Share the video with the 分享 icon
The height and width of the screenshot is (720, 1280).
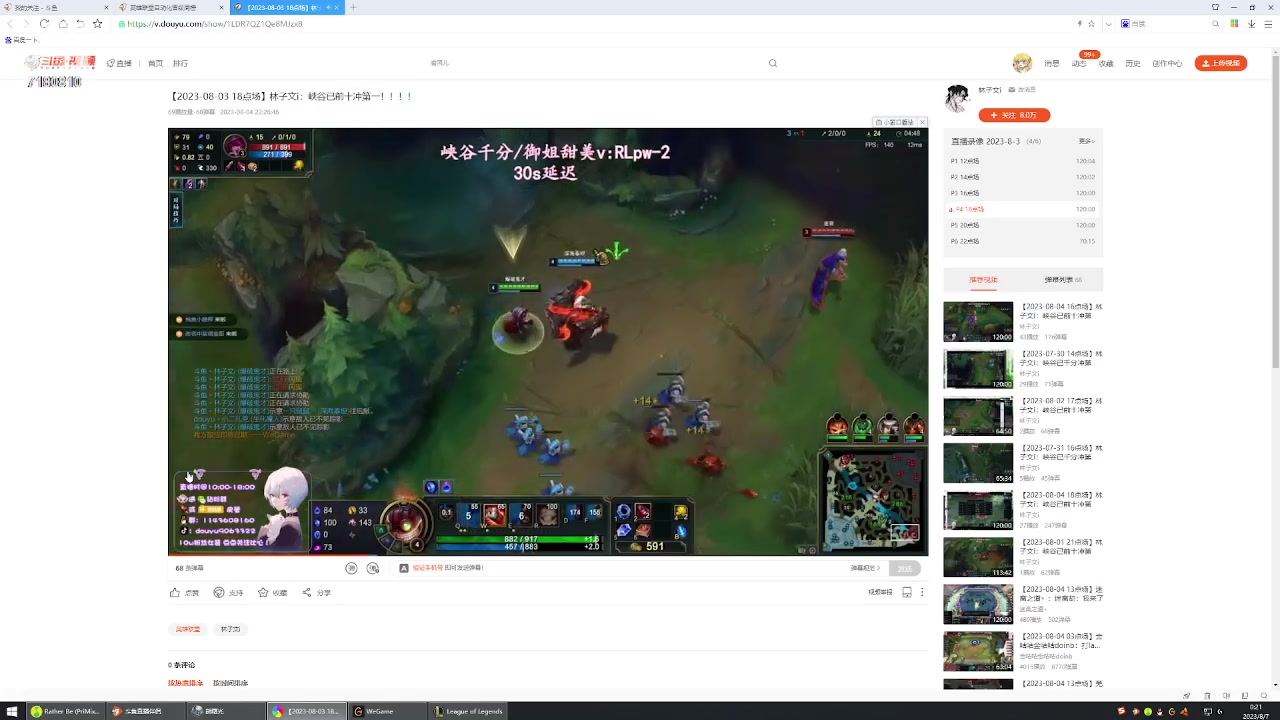307,592
